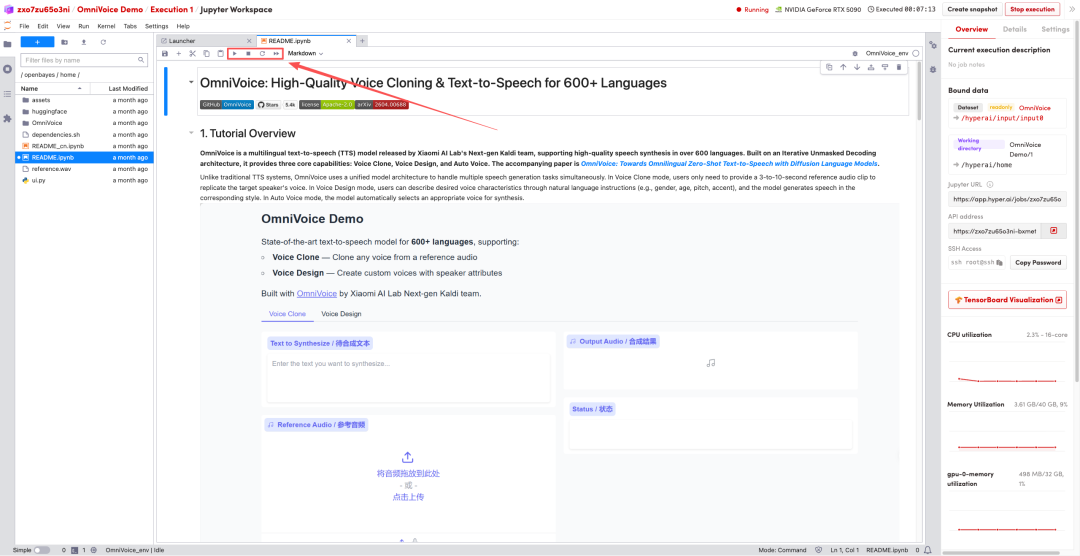The height and width of the screenshot is (556, 1080).
Task: Delete the cell with the trash icon
Action: point(898,67)
